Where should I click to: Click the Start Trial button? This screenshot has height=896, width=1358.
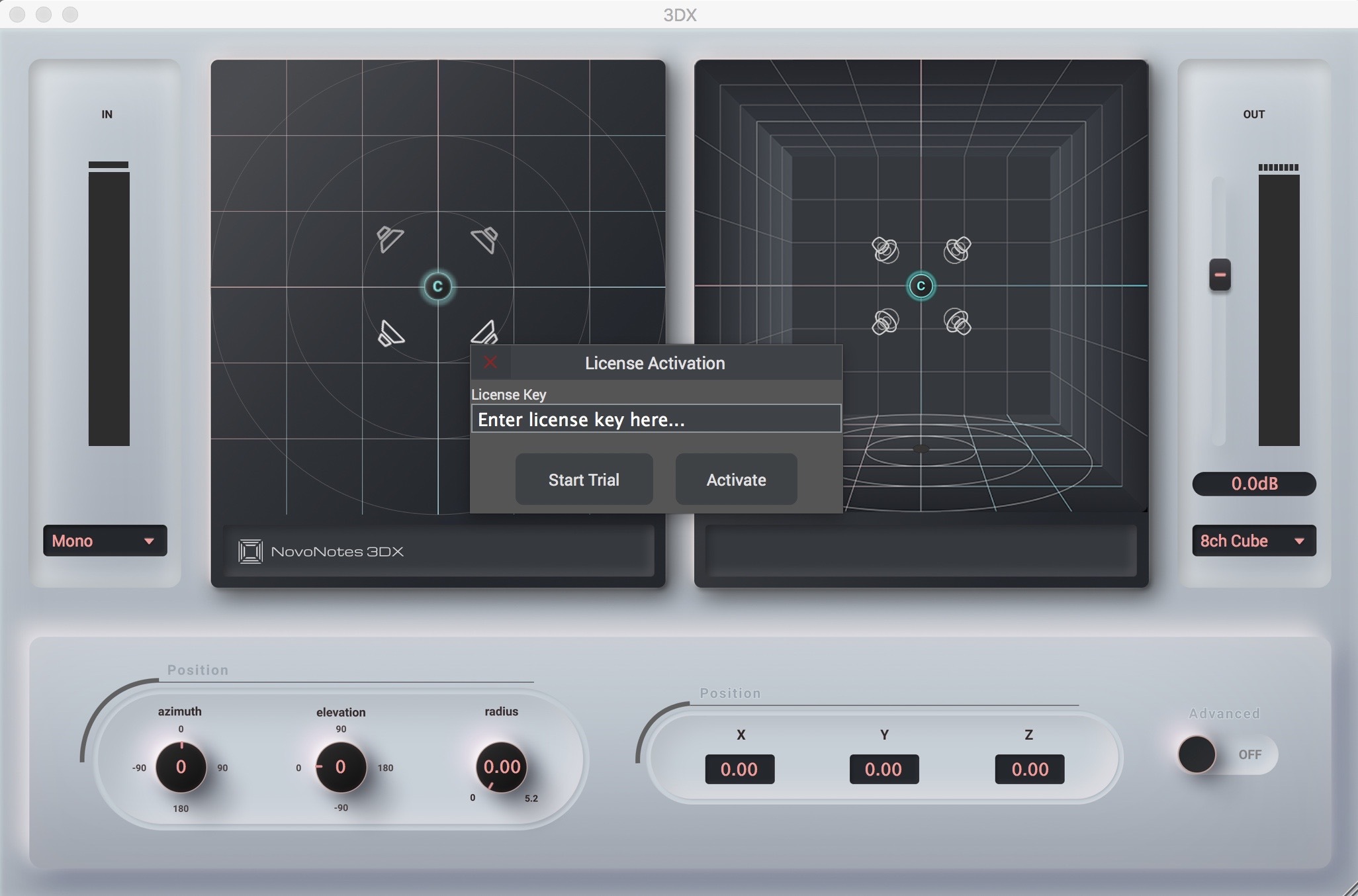(x=584, y=478)
